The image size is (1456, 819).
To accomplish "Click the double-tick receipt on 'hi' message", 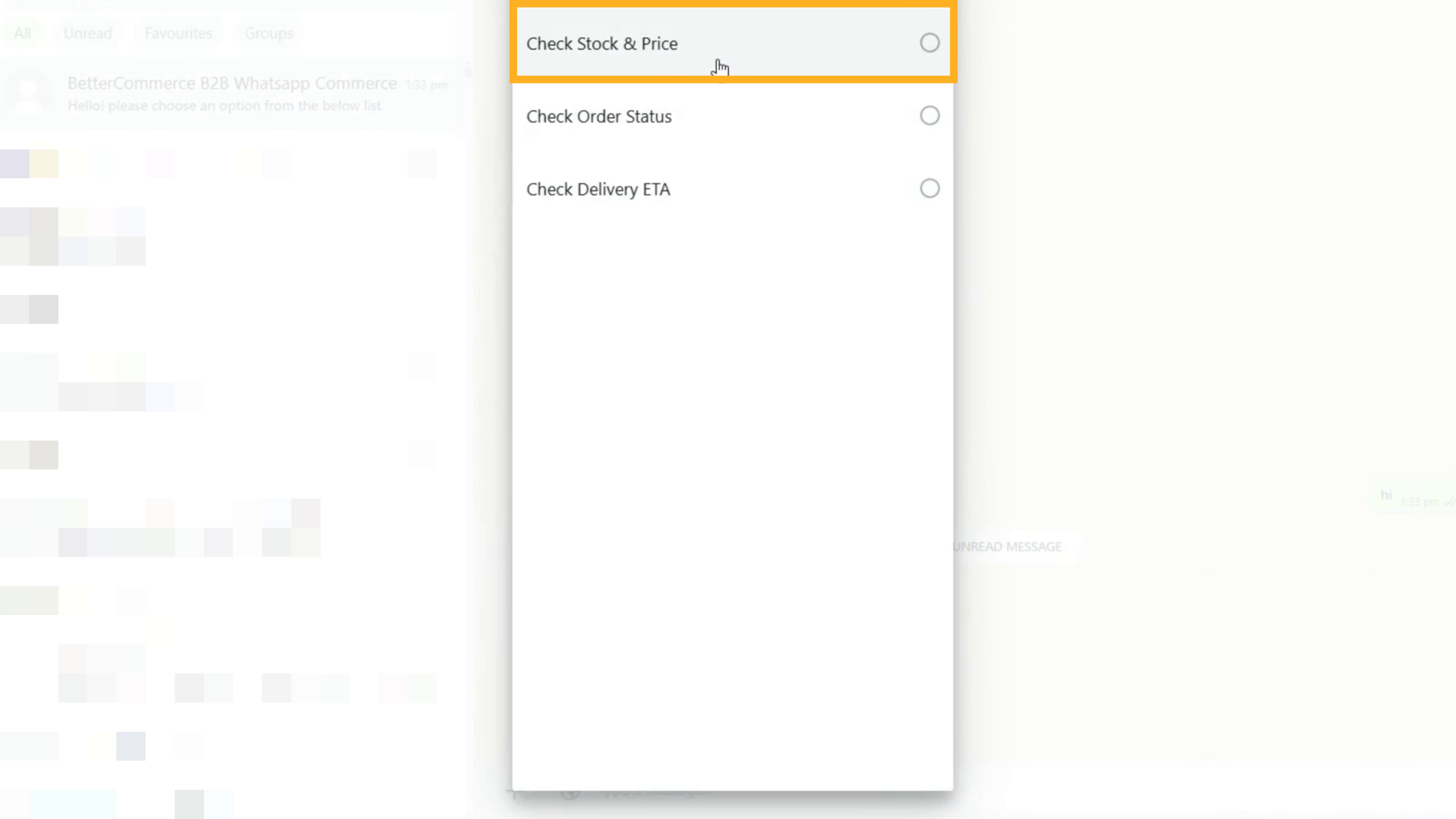I will point(1449,502).
